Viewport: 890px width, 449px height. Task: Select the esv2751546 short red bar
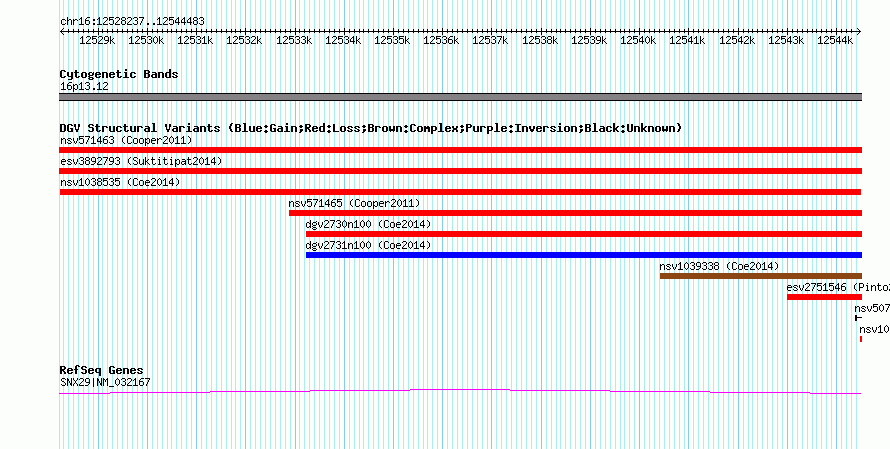pyautogui.click(x=824, y=297)
